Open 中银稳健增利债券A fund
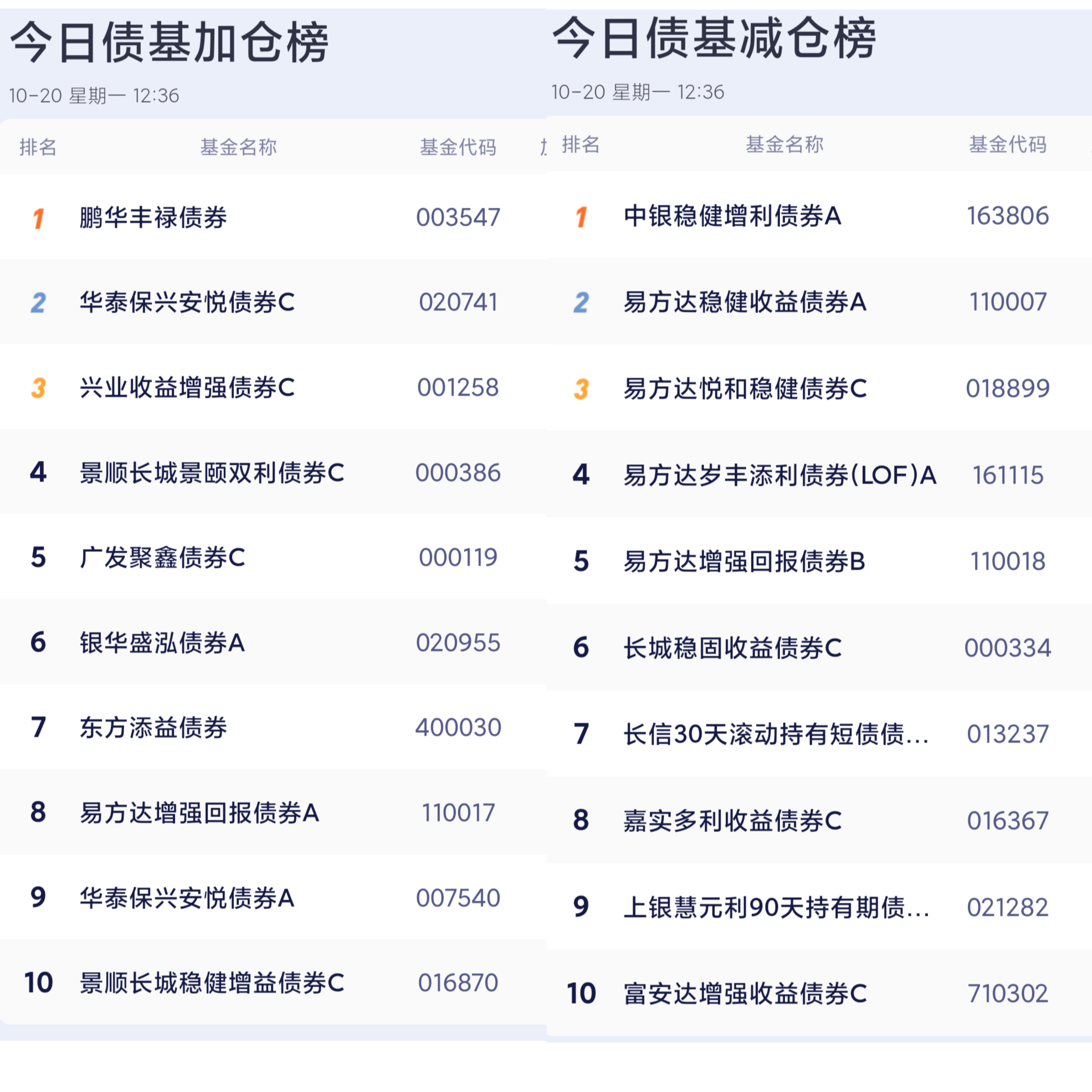This screenshot has width=1092, height=1092. pyautogui.click(x=733, y=216)
